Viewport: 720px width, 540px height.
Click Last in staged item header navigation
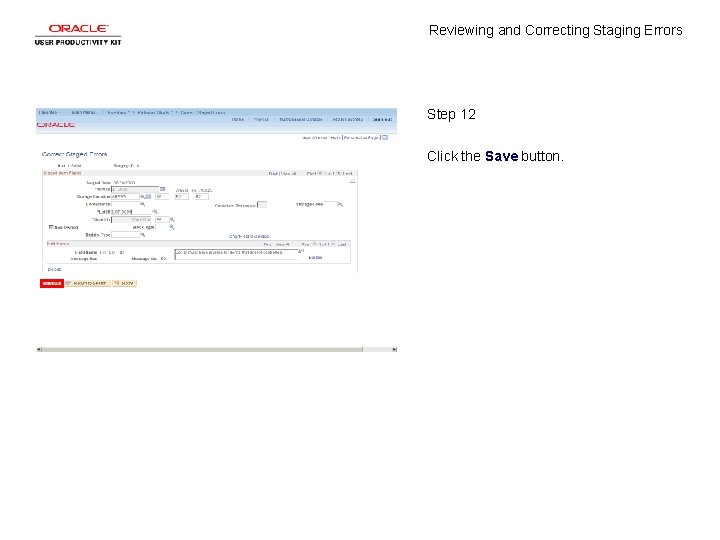tap(348, 174)
